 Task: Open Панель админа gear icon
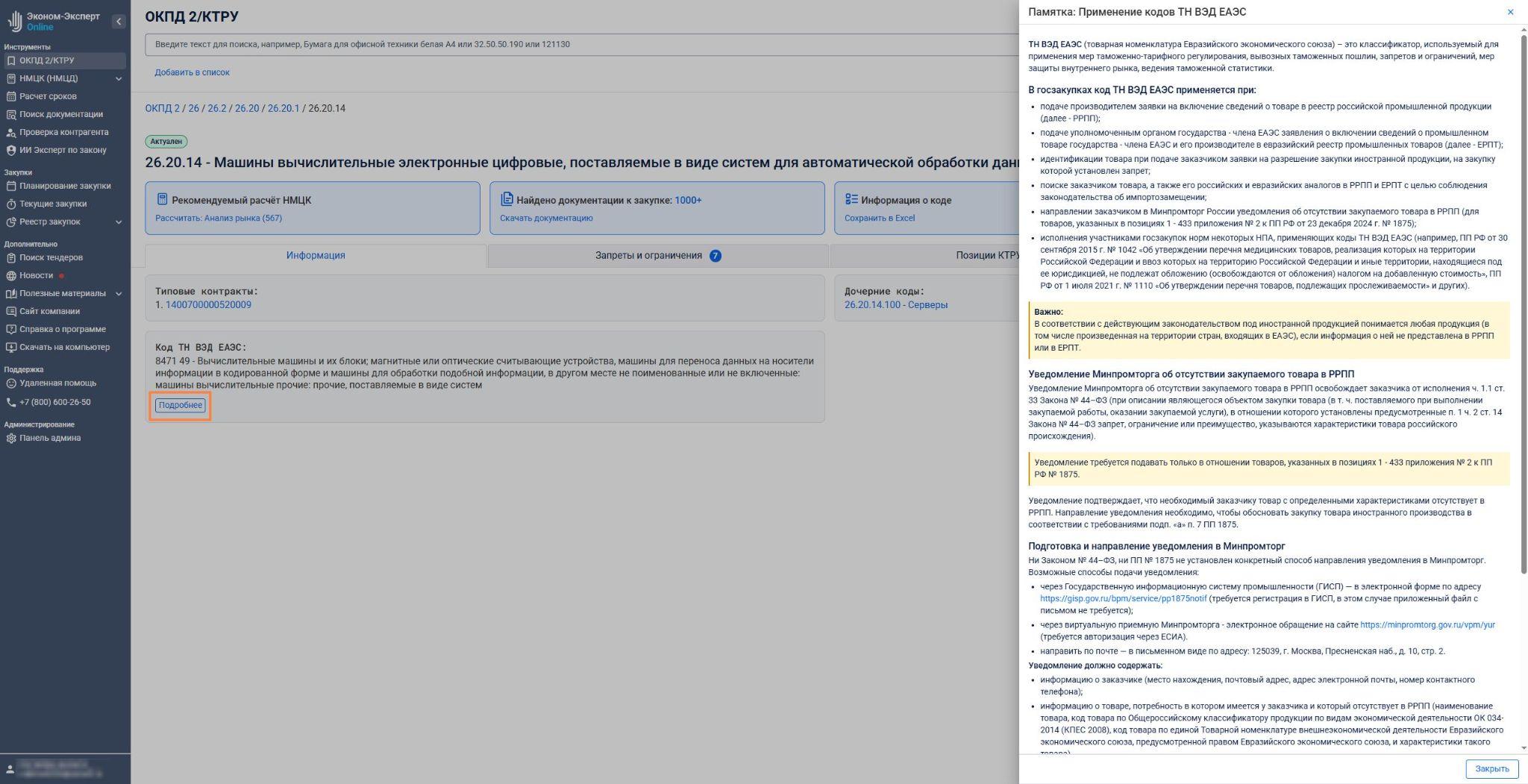[x=11, y=438]
